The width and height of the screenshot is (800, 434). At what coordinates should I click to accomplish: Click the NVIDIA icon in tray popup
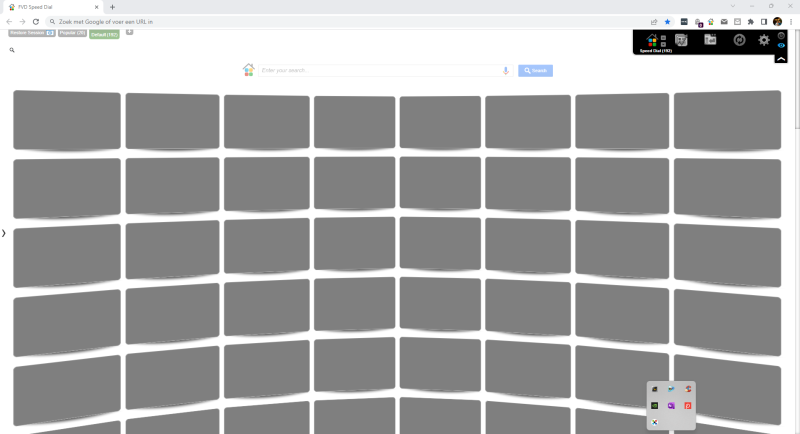tap(655, 406)
